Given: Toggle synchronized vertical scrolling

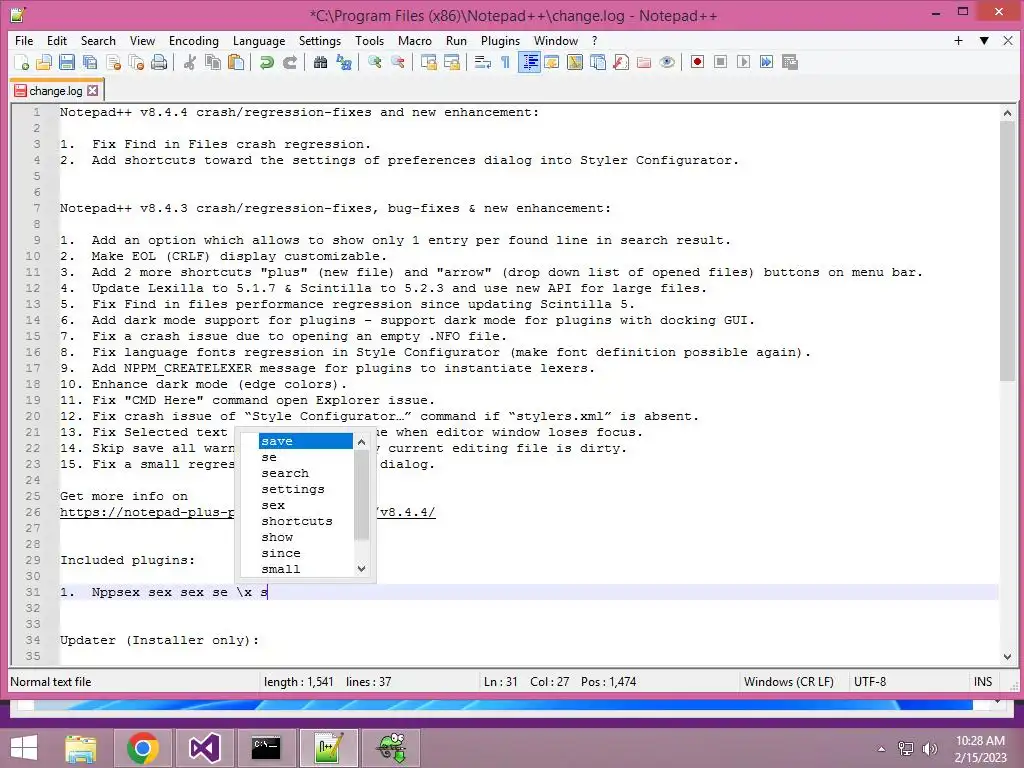Looking at the screenshot, I should 428,62.
